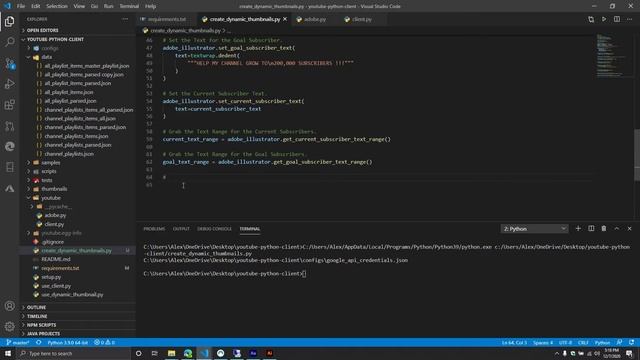Maximize the panel with up chevron

[x=617, y=229]
